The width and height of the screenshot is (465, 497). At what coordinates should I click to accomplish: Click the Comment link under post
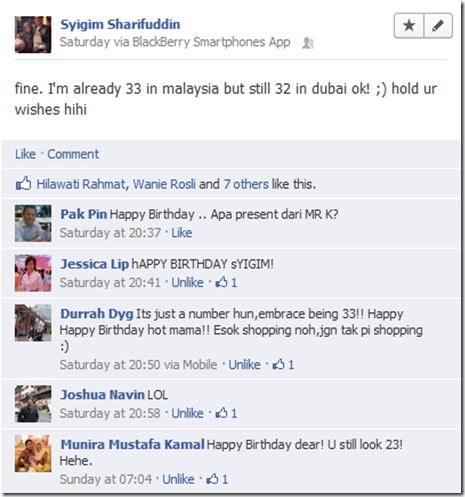click(x=73, y=154)
